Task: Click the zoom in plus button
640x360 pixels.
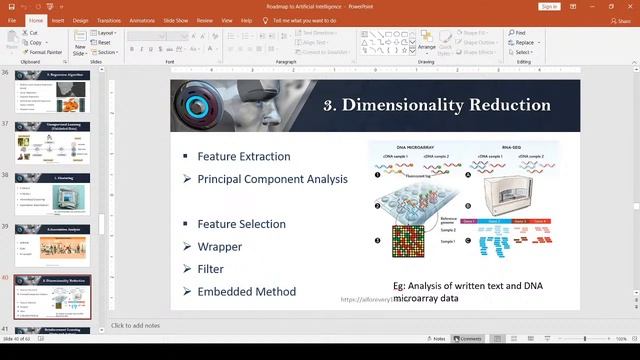Action: pos(609,339)
